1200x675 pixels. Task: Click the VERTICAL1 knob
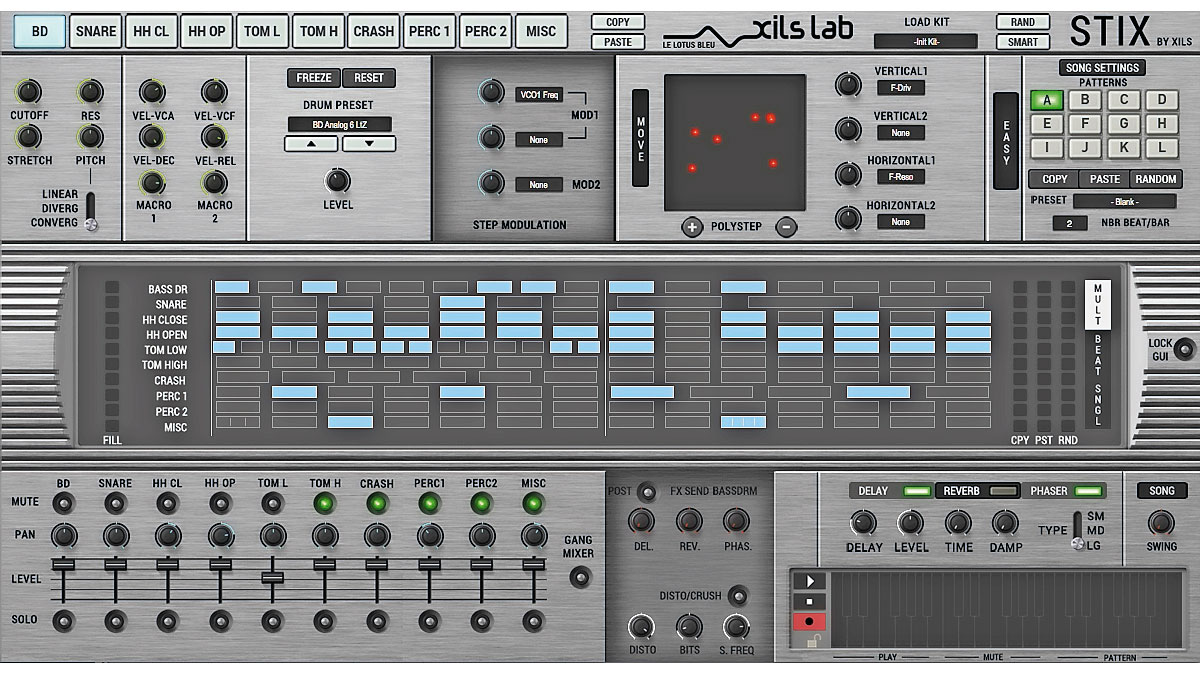coord(848,86)
